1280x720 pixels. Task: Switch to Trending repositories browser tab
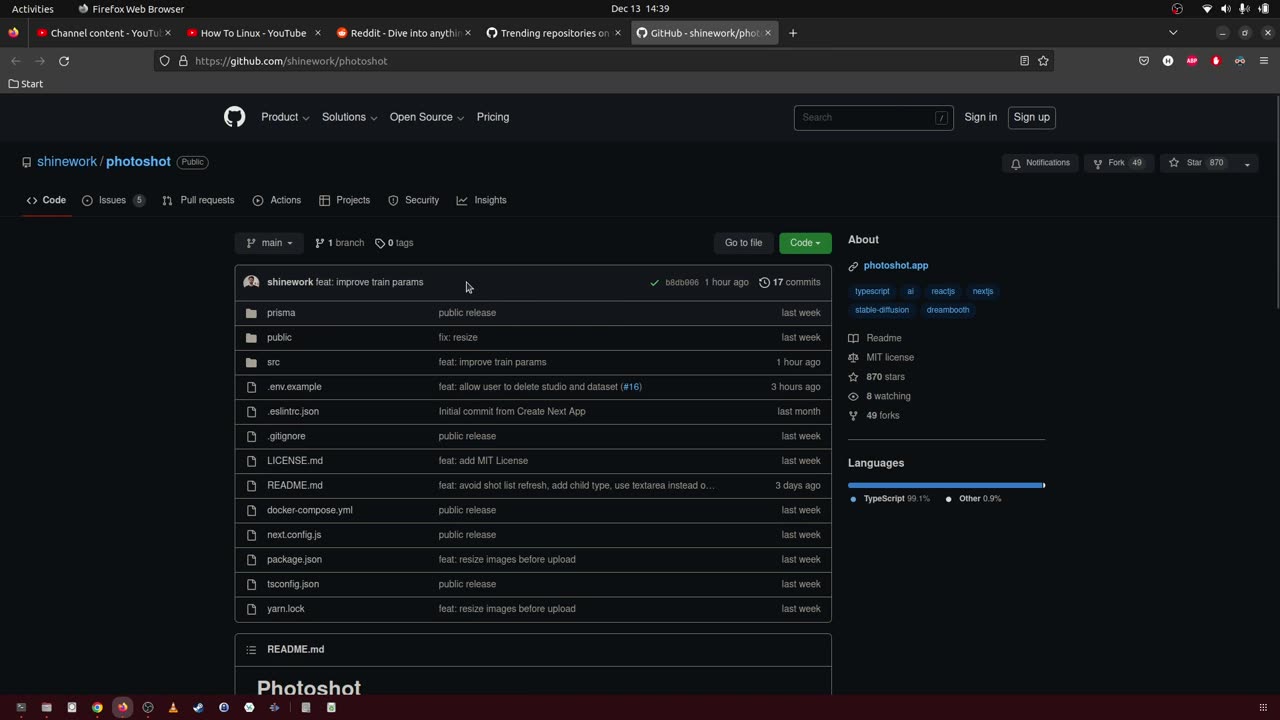[554, 33]
